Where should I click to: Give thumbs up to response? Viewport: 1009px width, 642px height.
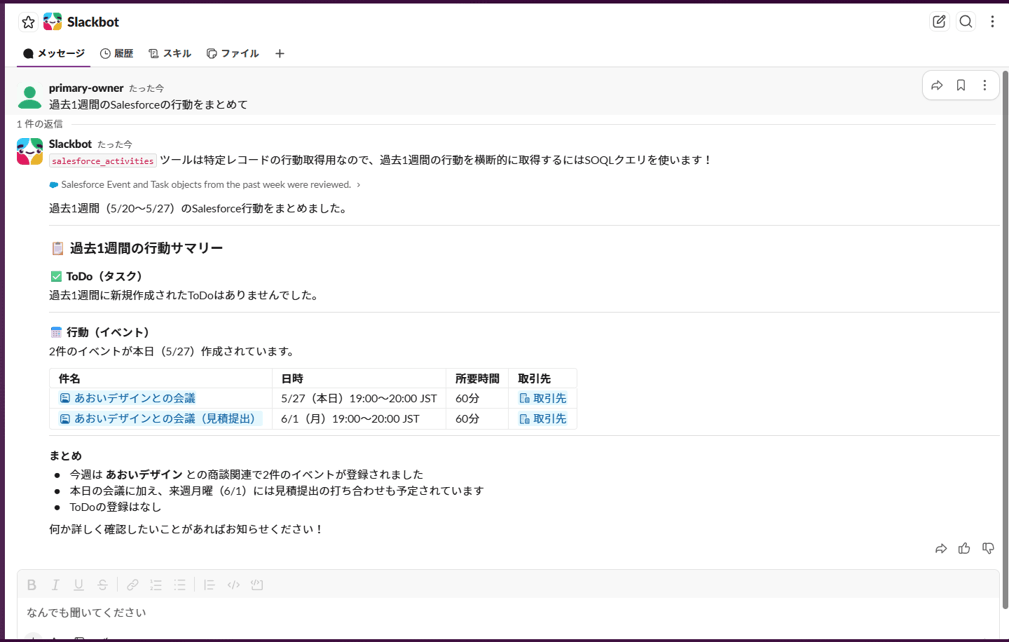pos(964,548)
